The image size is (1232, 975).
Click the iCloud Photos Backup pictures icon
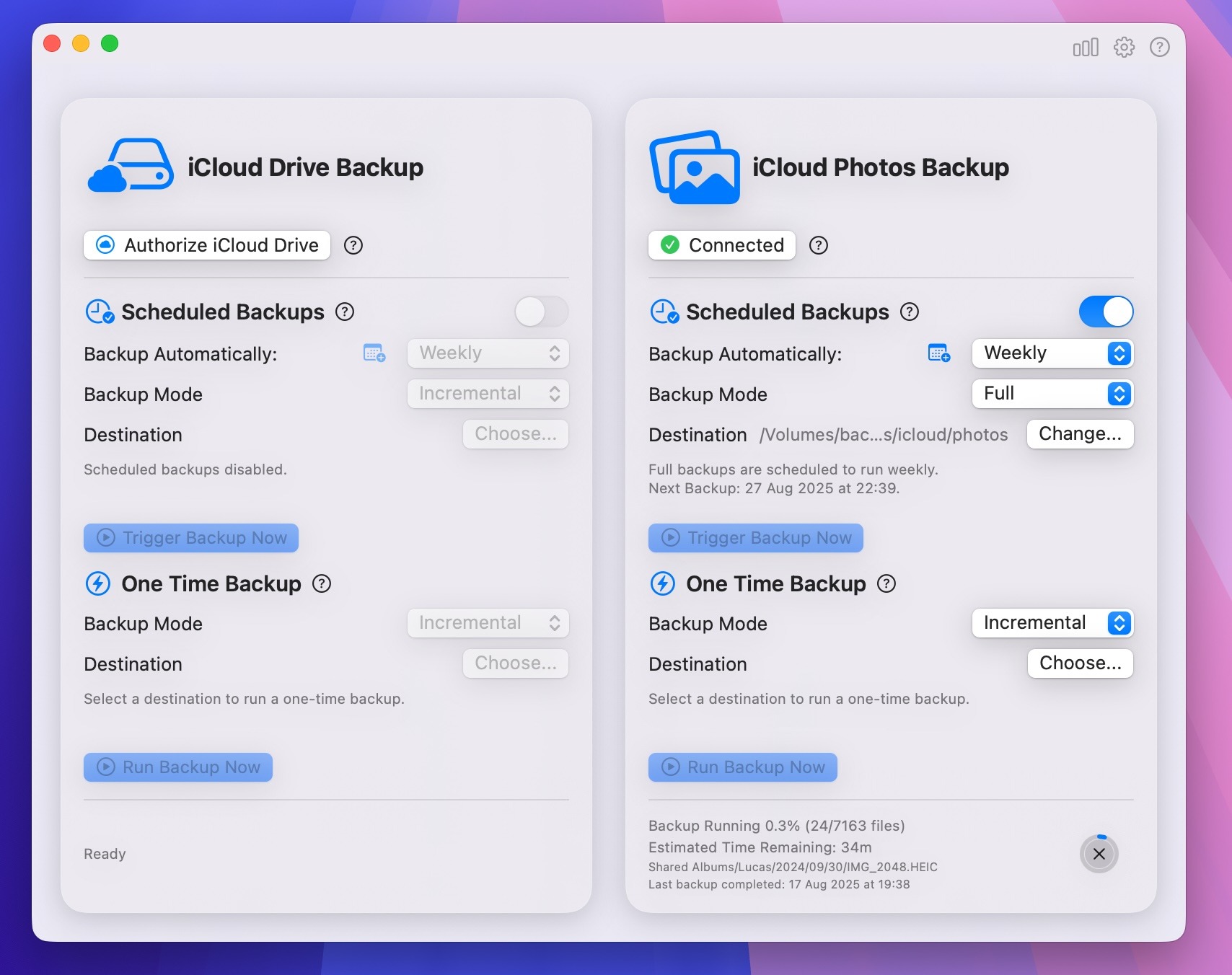(x=695, y=167)
